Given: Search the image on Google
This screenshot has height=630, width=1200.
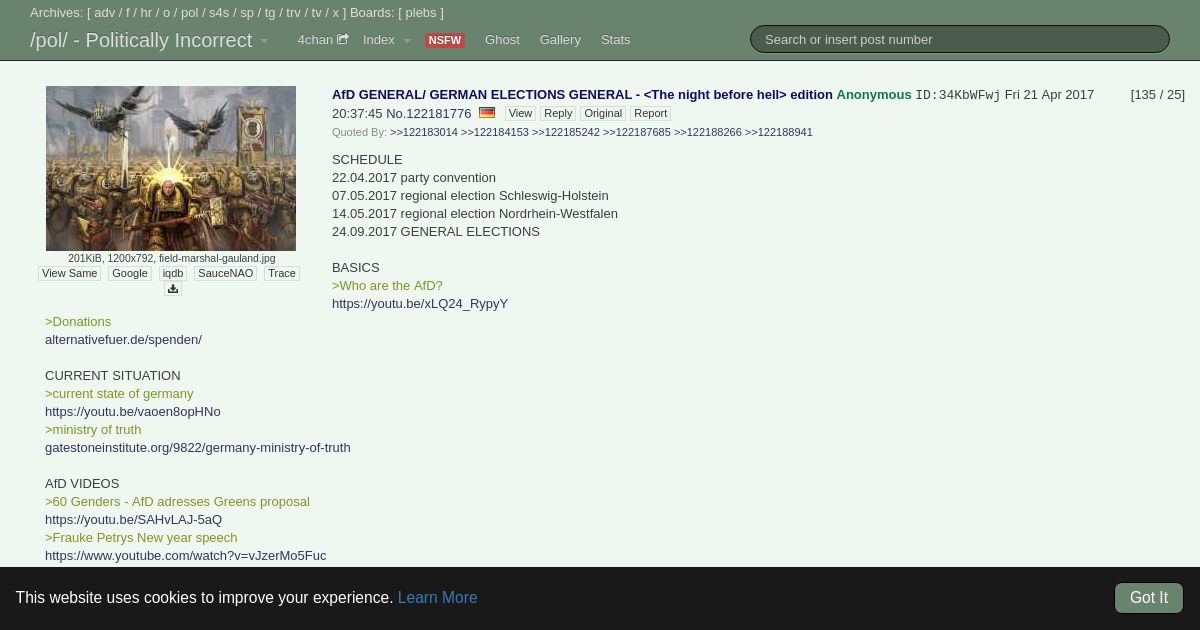Looking at the screenshot, I should pos(130,273).
